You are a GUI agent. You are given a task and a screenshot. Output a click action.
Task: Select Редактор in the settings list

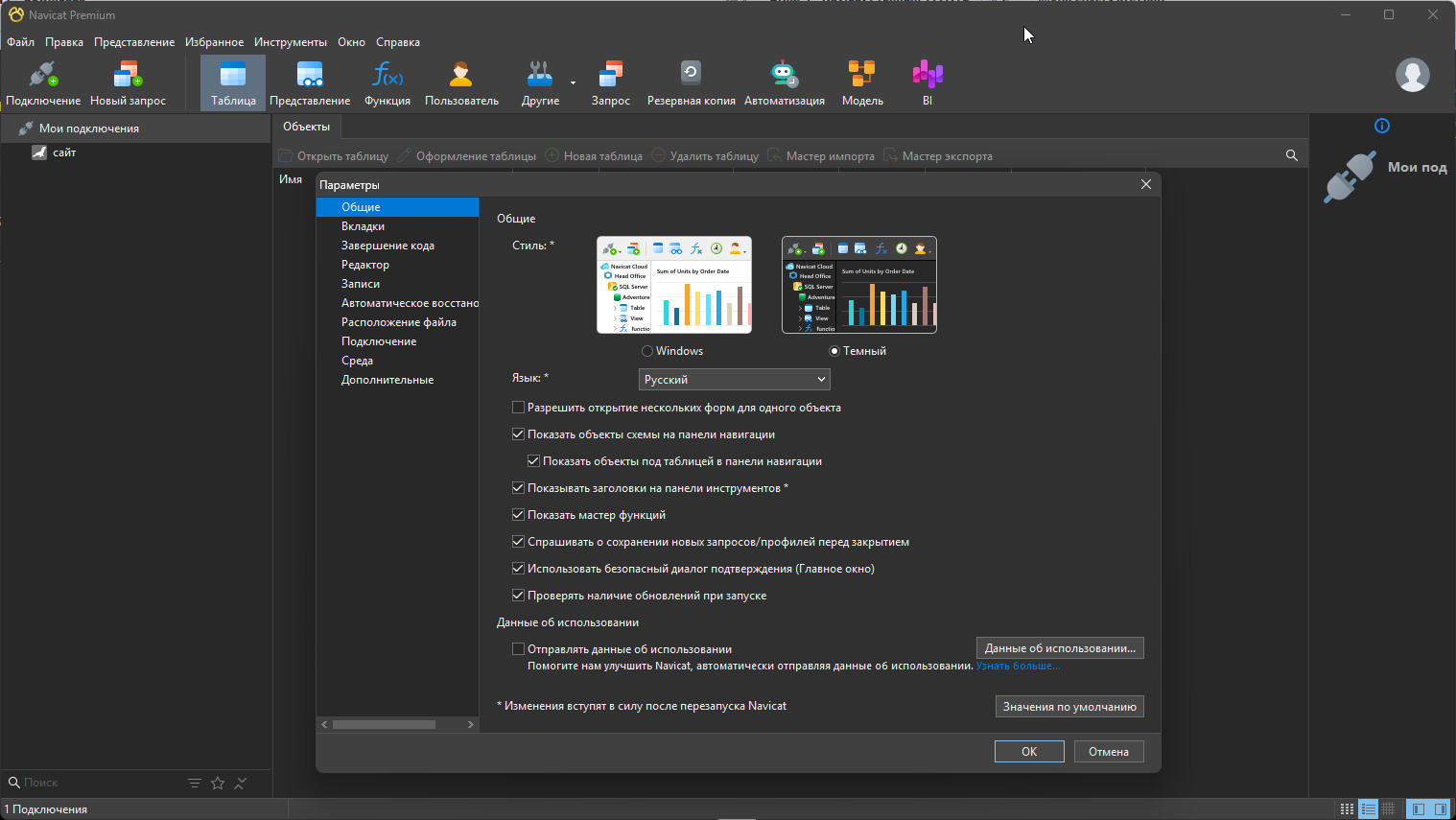pos(365,265)
